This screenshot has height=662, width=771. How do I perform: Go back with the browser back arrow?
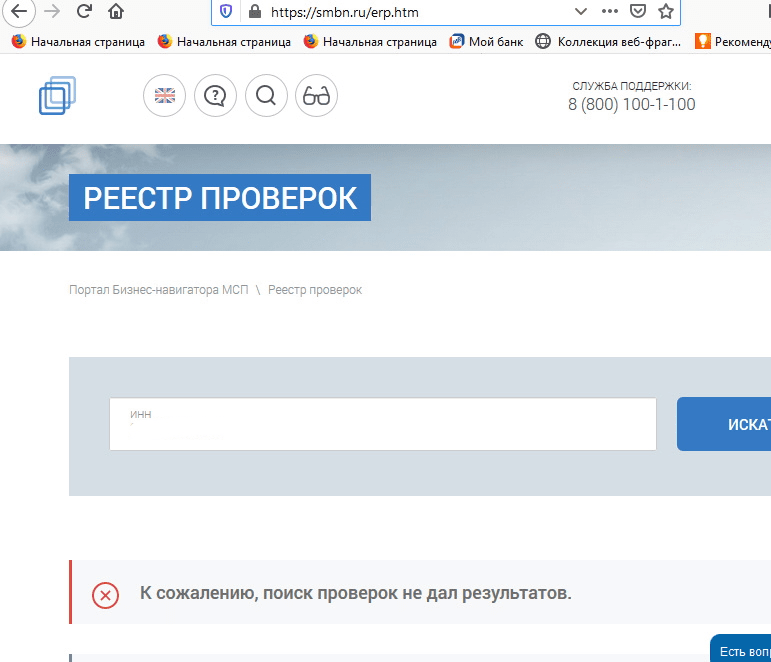[19, 11]
